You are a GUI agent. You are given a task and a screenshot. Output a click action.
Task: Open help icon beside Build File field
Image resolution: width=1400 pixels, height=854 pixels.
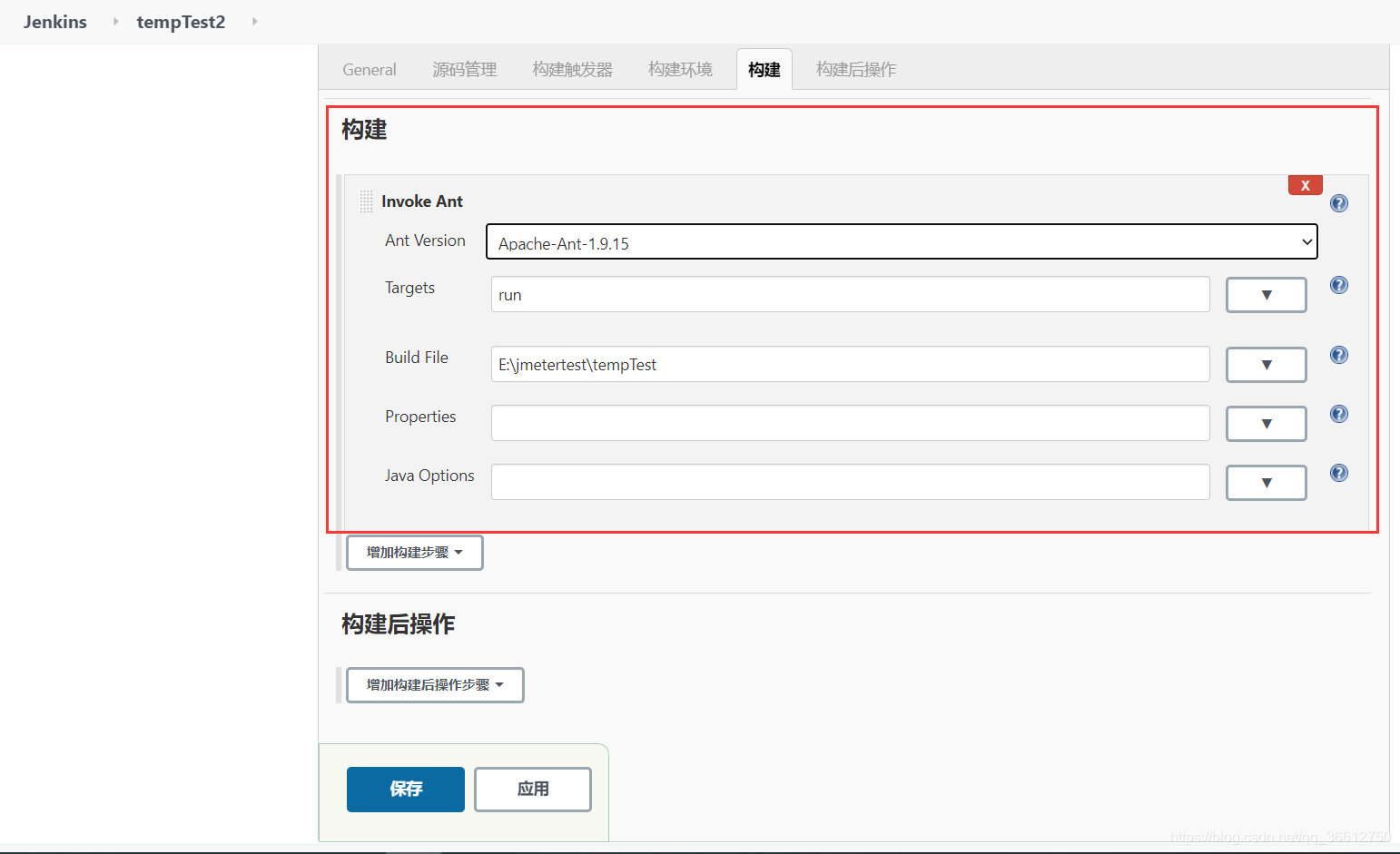(x=1339, y=355)
